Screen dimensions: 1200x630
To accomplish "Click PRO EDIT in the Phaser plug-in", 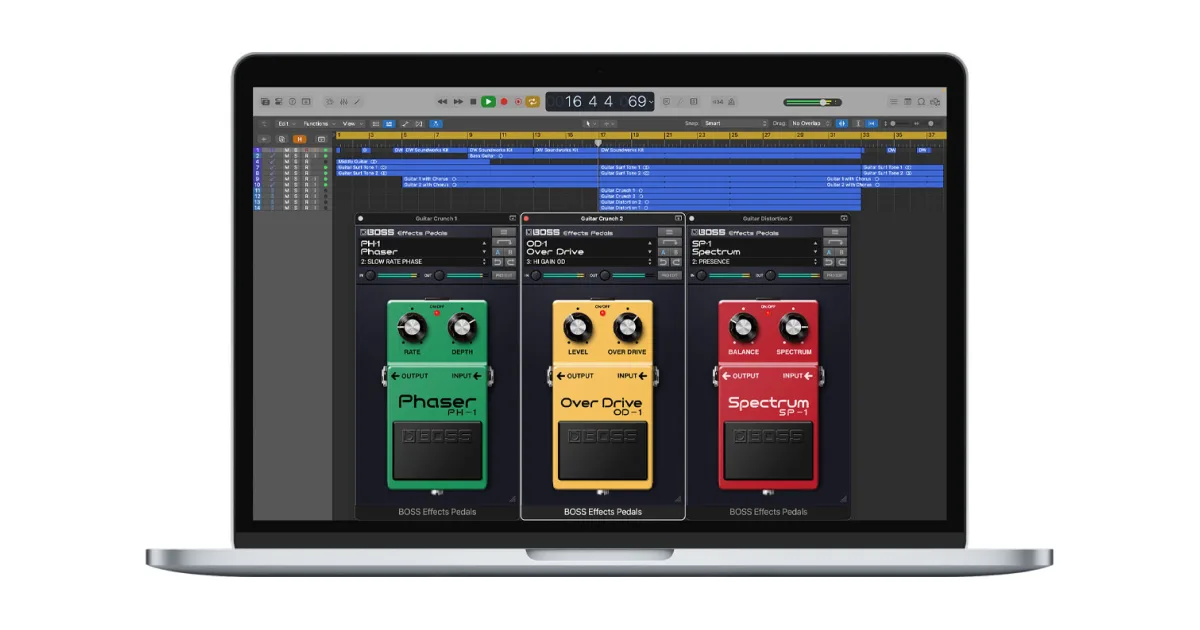I will pyautogui.click(x=504, y=275).
